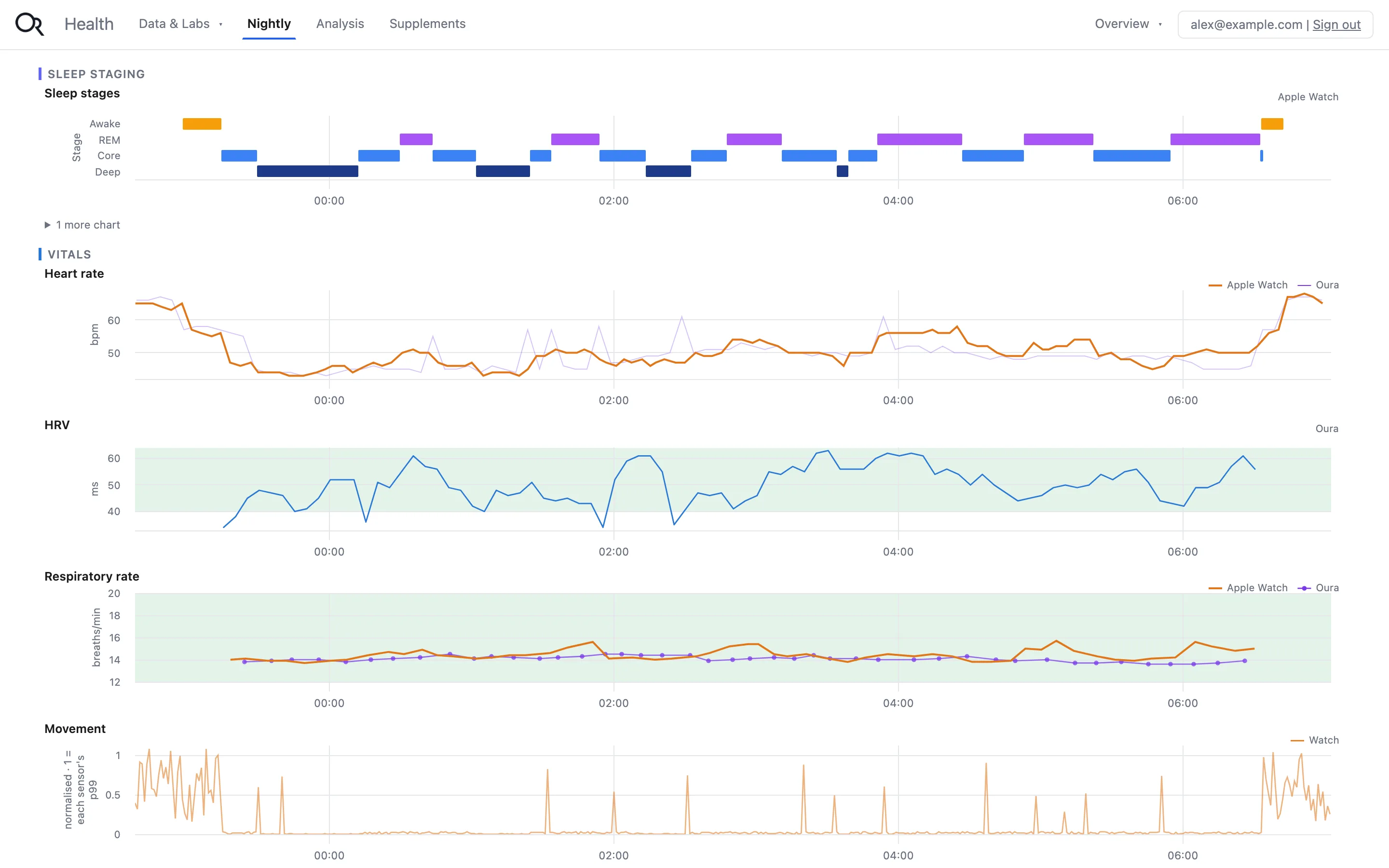This screenshot has height=868, width=1389.
Task: Click the 'Sleep stages' chart title
Action: pyautogui.click(x=82, y=93)
